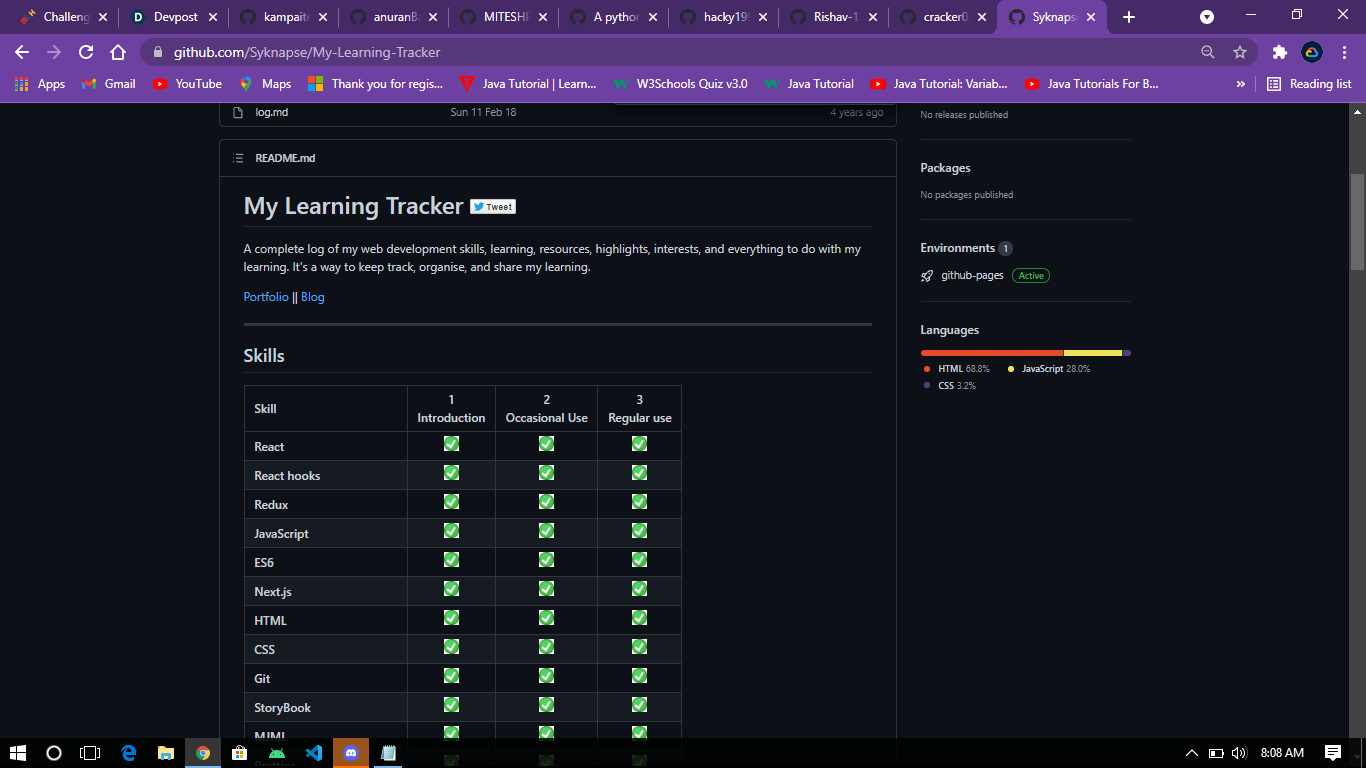Open the Java Tutorials For B... bookmark
1366x768 pixels.
pos(1091,84)
